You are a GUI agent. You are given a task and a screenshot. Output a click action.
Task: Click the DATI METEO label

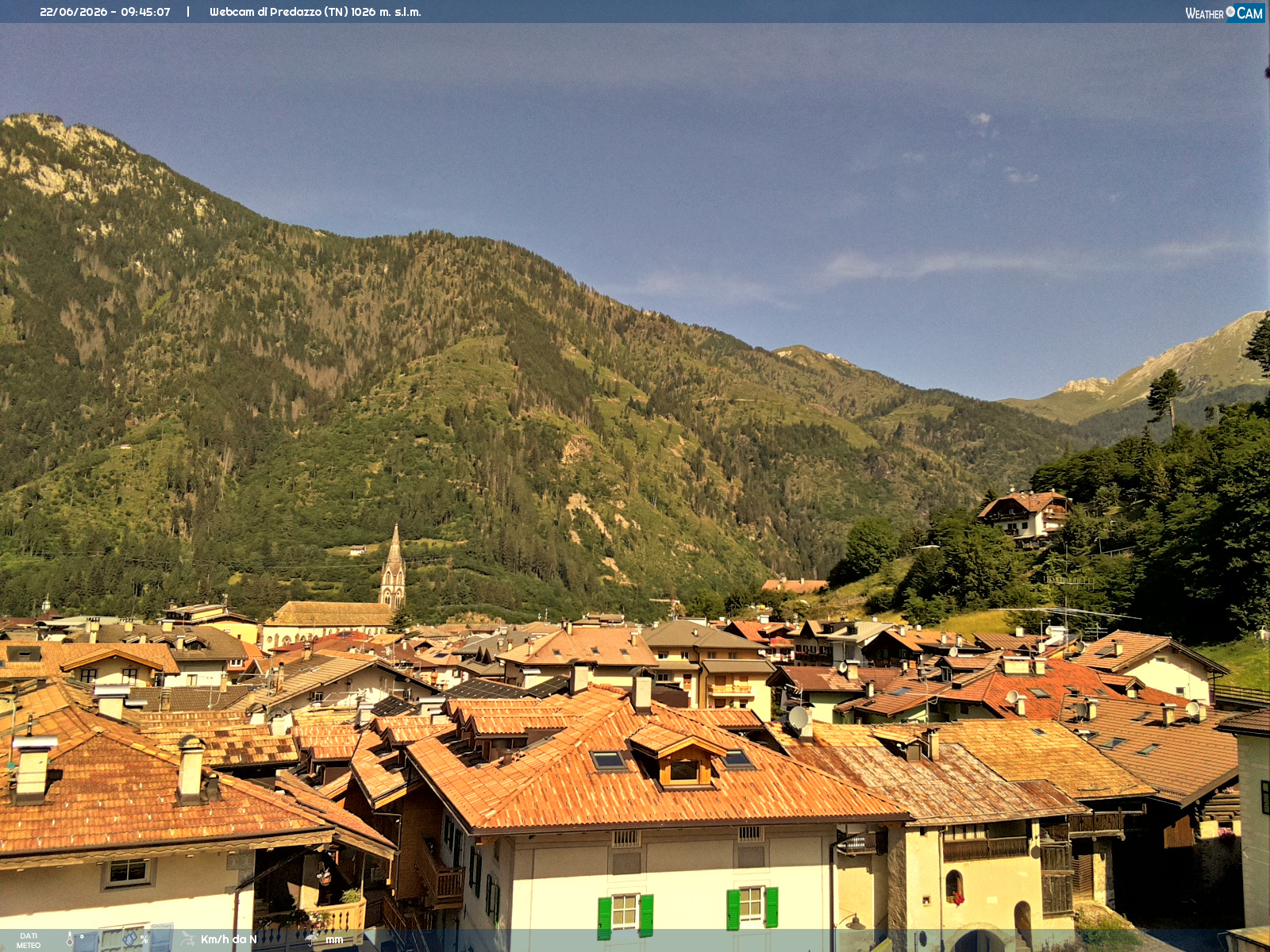pyautogui.click(x=29, y=941)
